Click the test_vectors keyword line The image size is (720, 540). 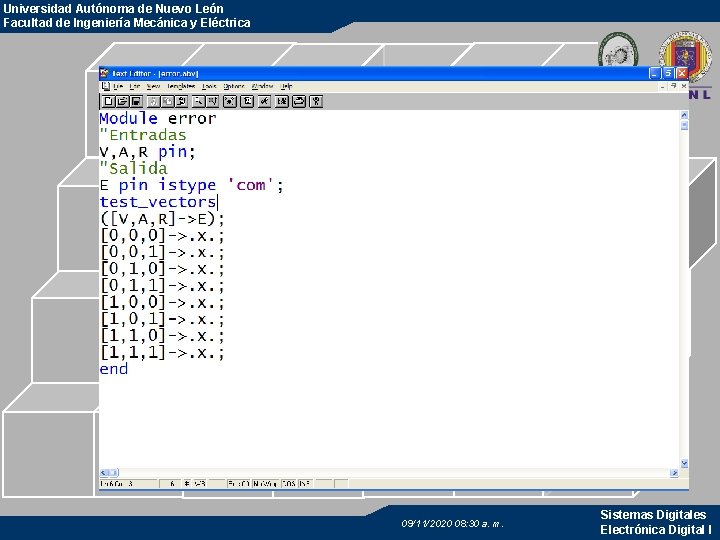(158, 202)
